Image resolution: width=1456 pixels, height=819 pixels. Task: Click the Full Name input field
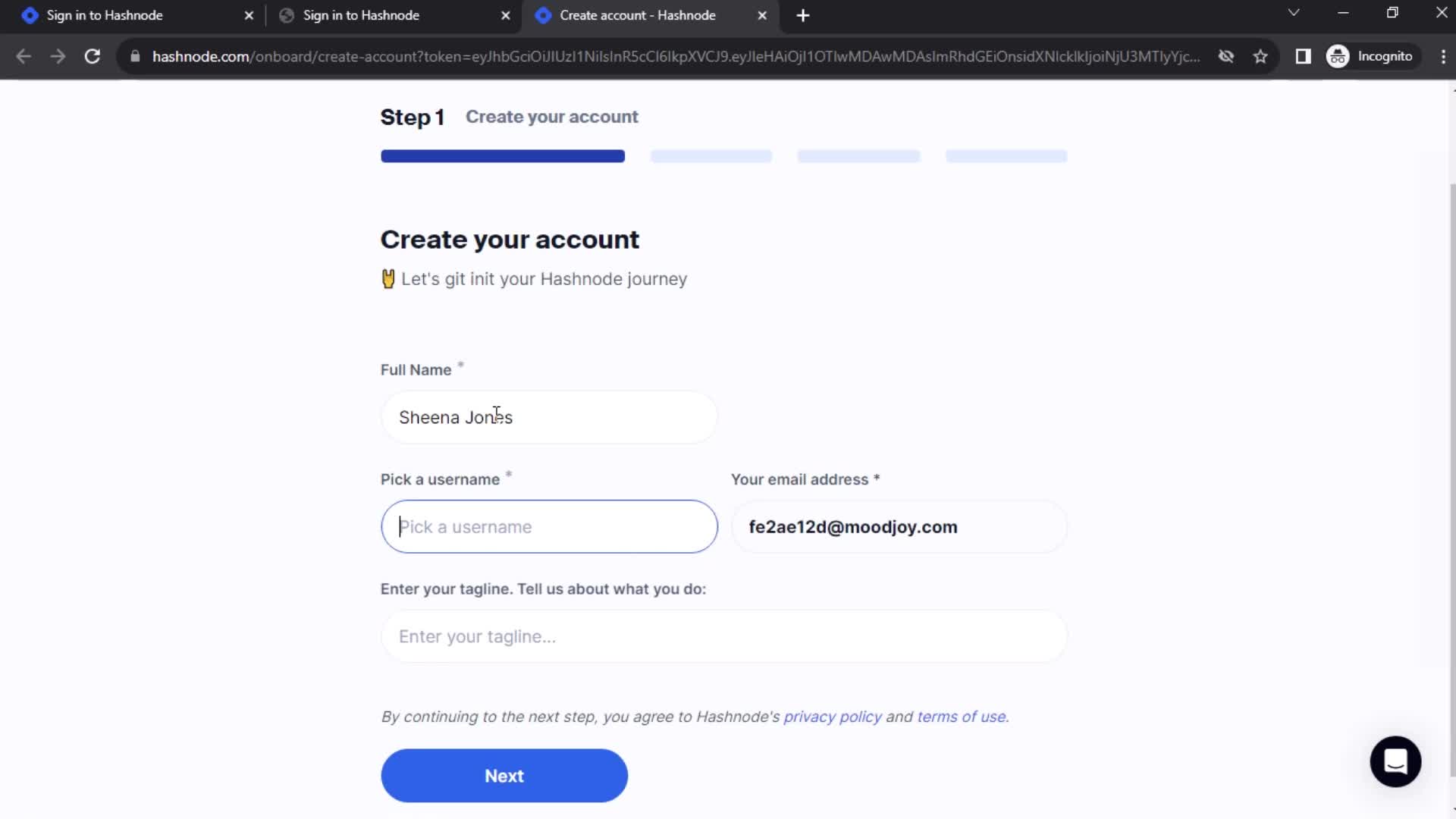(548, 417)
